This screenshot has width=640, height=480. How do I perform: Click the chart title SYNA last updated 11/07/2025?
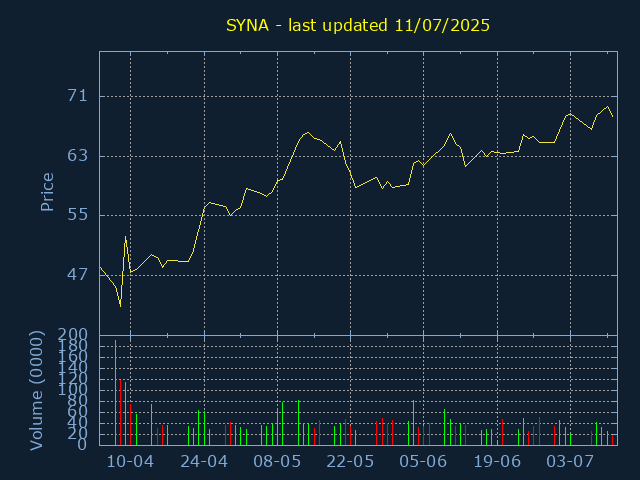pos(358,26)
